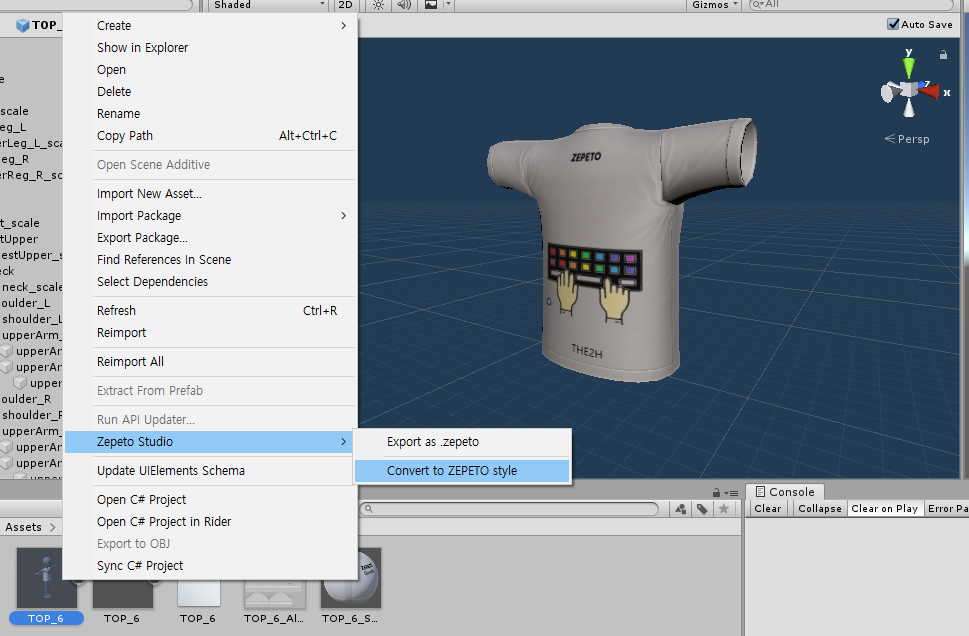969x636 pixels.
Task: Click Console Clear button
Action: click(x=768, y=509)
